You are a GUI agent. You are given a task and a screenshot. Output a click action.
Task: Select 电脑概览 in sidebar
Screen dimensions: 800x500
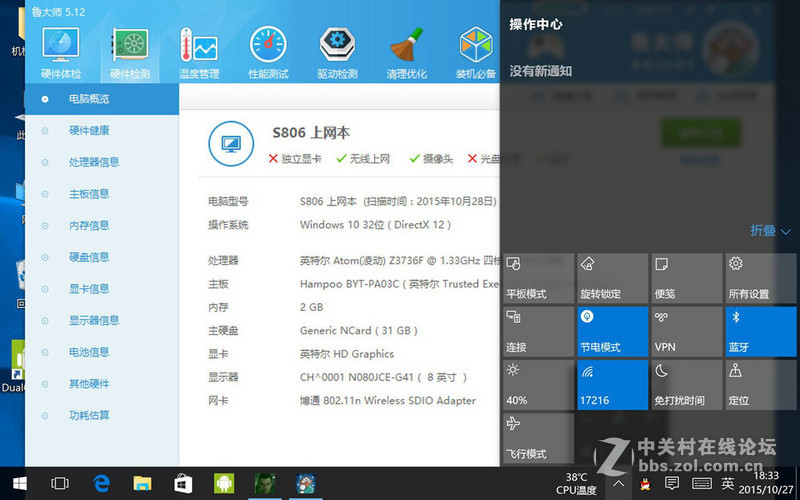tap(102, 99)
